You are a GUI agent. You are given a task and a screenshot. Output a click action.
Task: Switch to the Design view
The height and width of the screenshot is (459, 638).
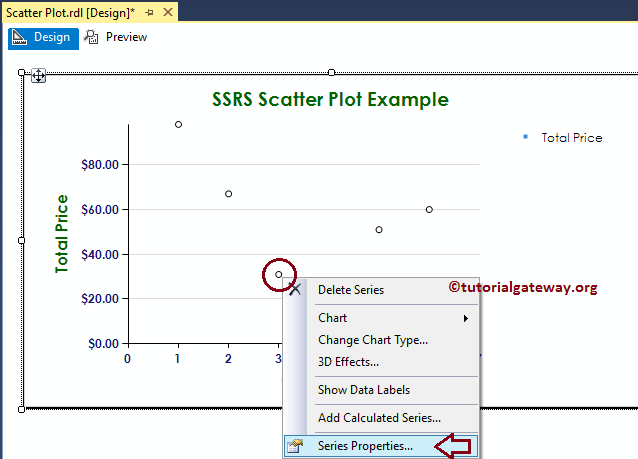click(x=44, y=38)
